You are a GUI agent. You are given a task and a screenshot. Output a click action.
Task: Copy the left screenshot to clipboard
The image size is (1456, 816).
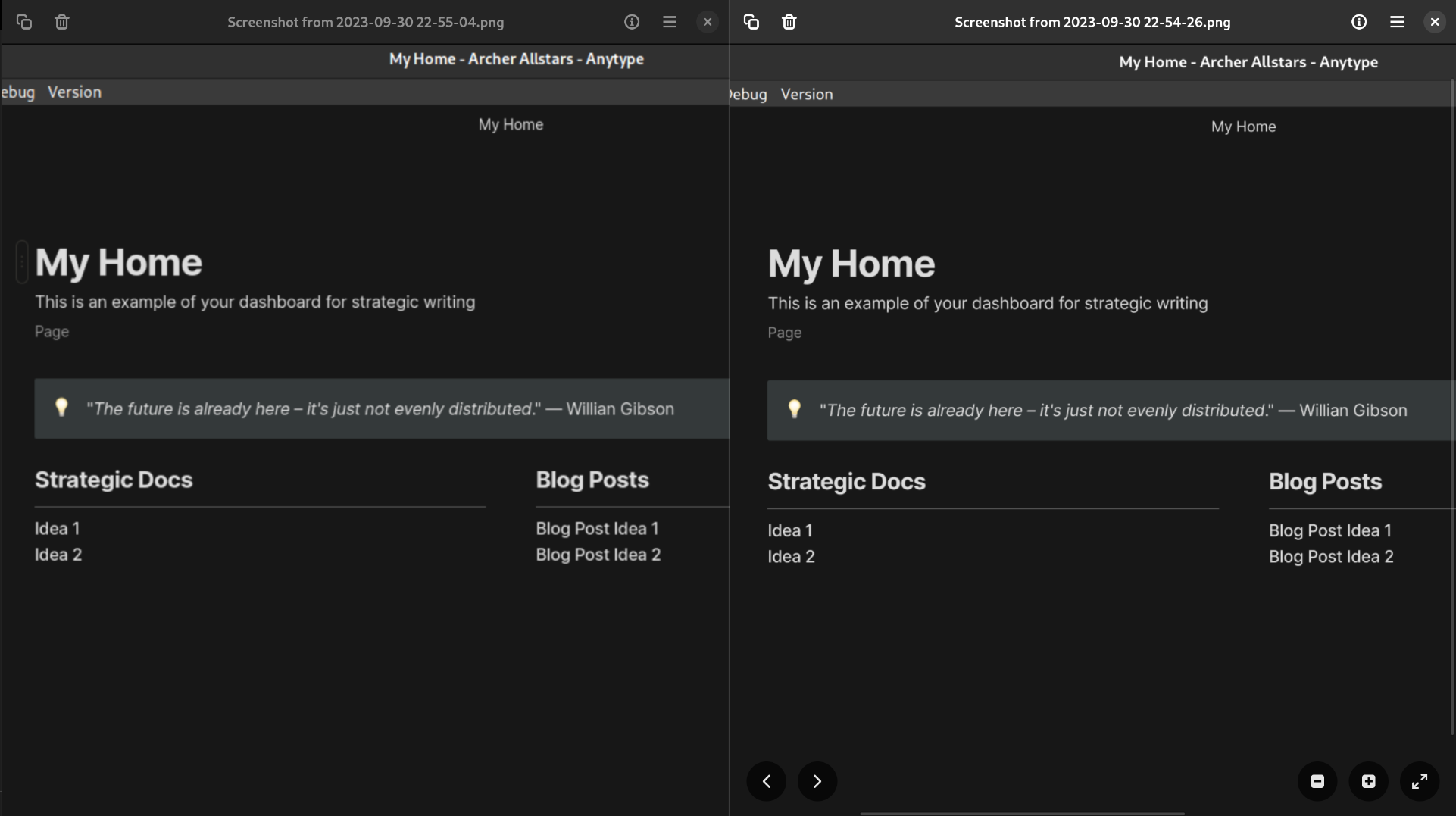[x=24, y=22]
